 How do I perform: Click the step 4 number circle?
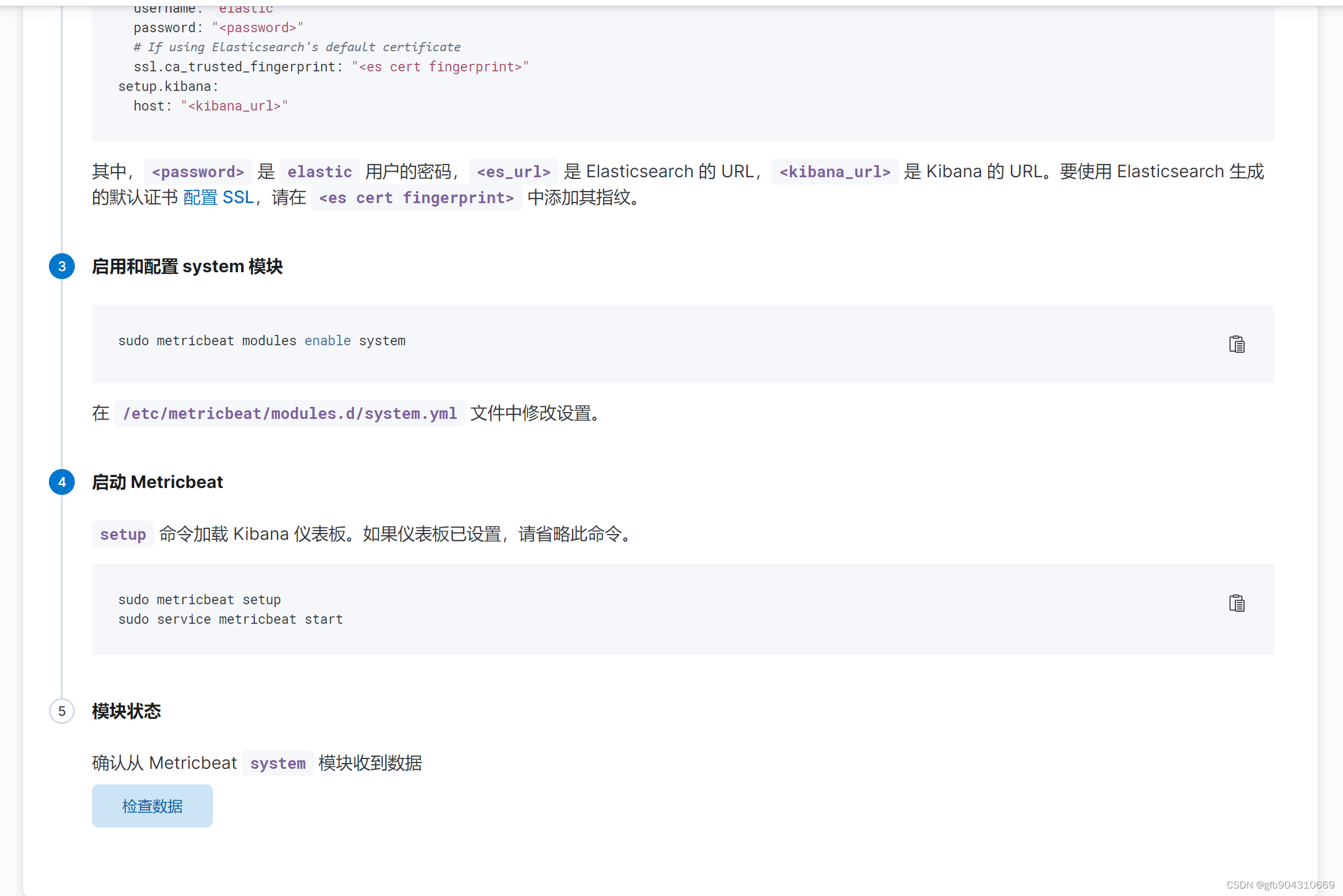click(62, 482)
